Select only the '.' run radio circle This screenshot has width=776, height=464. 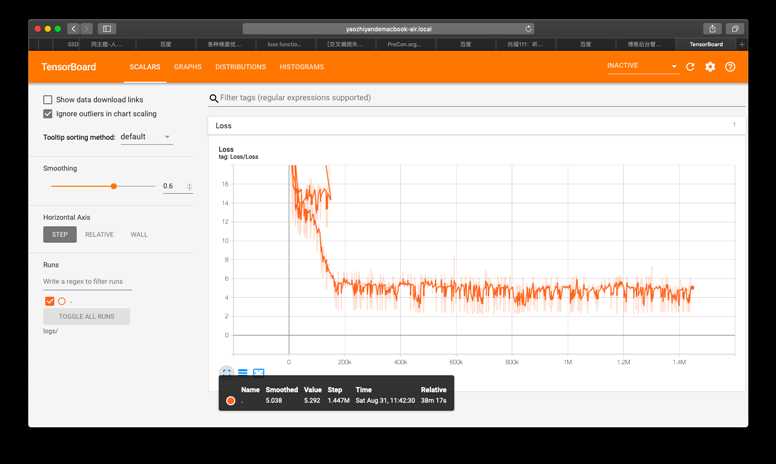(61, 301)
